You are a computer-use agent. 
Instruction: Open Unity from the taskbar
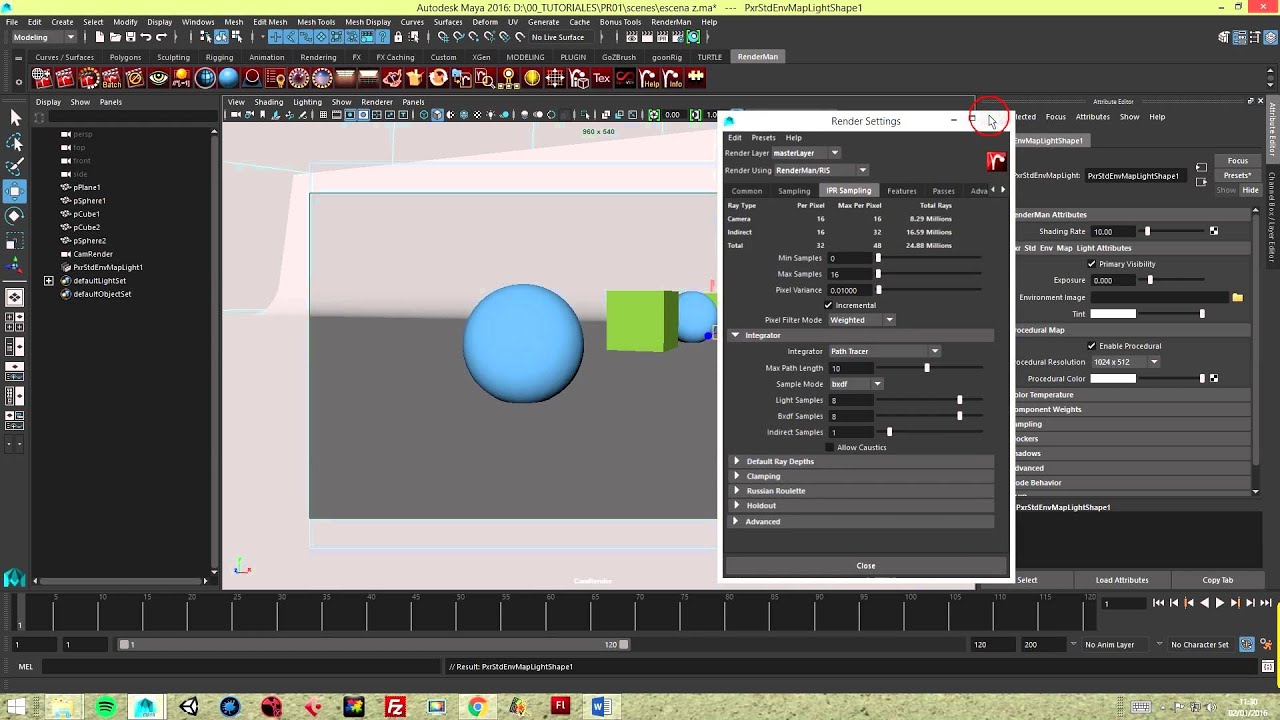pos(188,707)
